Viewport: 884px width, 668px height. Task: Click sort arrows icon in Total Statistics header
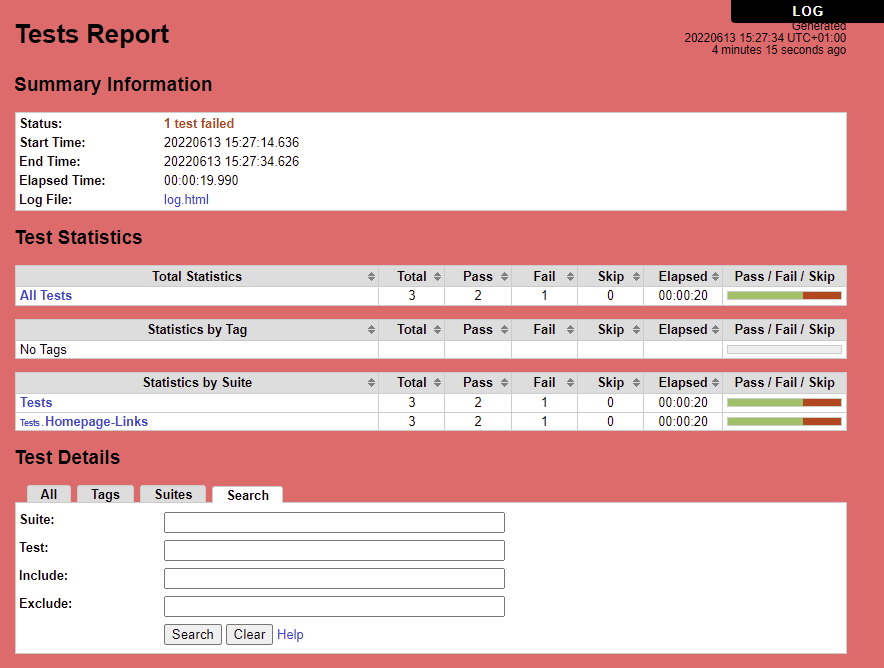coord(371,277)
